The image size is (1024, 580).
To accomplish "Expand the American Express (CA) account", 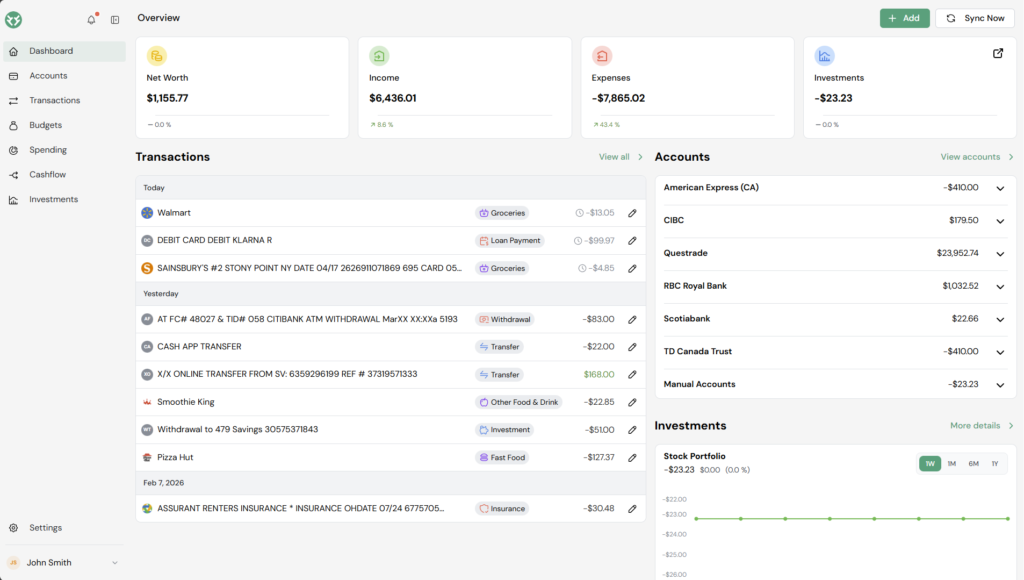I will tap(999, 188).
